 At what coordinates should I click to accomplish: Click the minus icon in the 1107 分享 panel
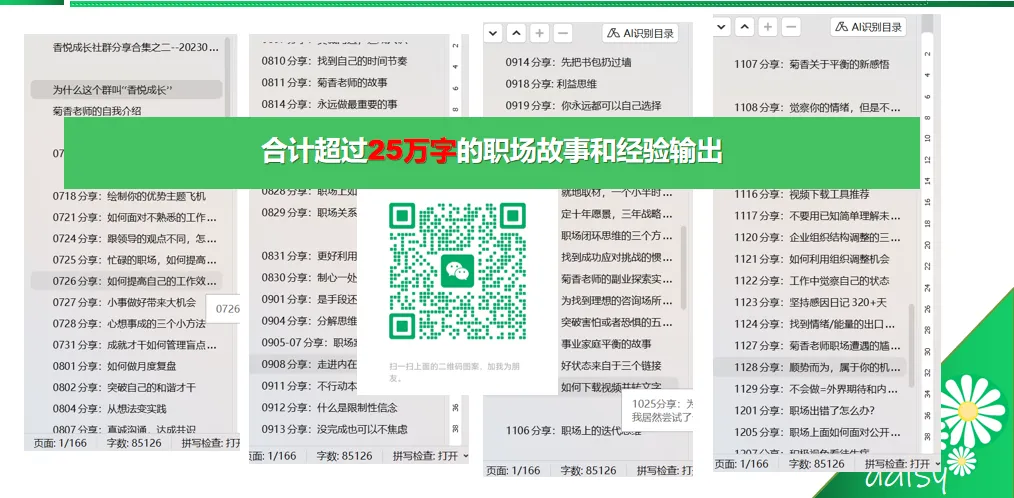pos(791,27)
